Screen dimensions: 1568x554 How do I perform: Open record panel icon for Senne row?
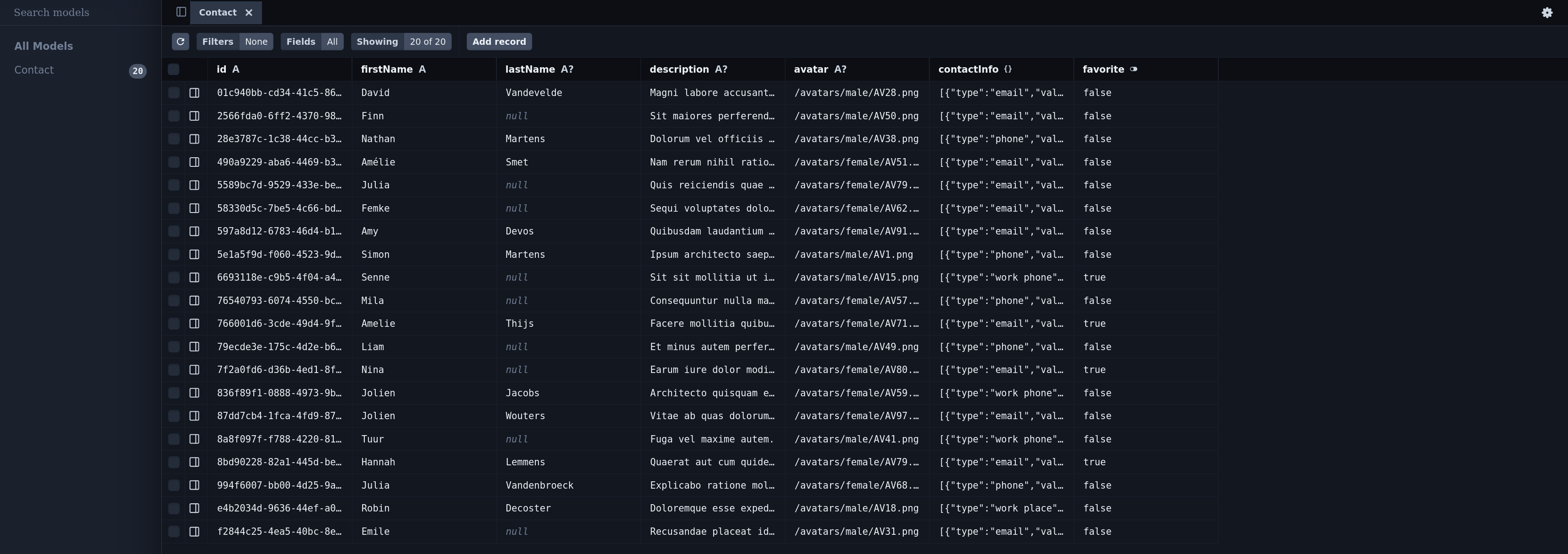194,277
